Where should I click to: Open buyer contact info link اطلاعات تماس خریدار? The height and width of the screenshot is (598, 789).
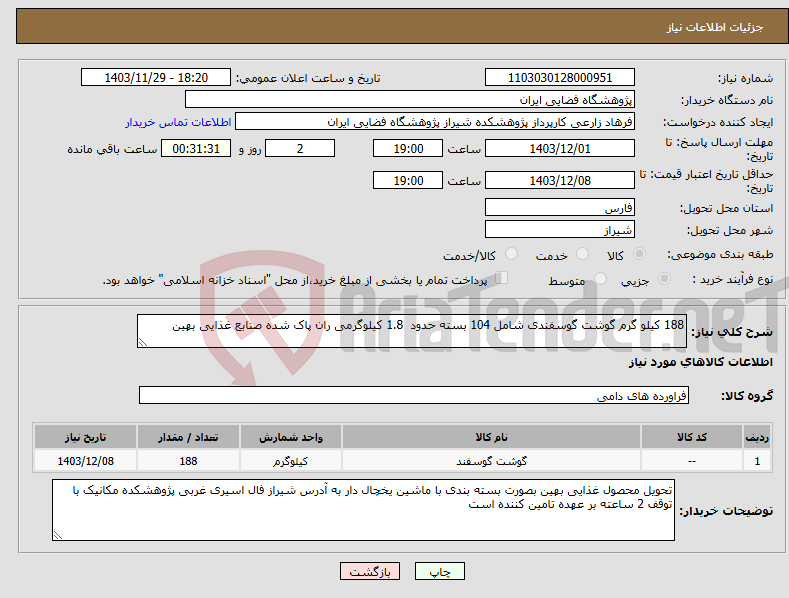(x=178, y=122)
